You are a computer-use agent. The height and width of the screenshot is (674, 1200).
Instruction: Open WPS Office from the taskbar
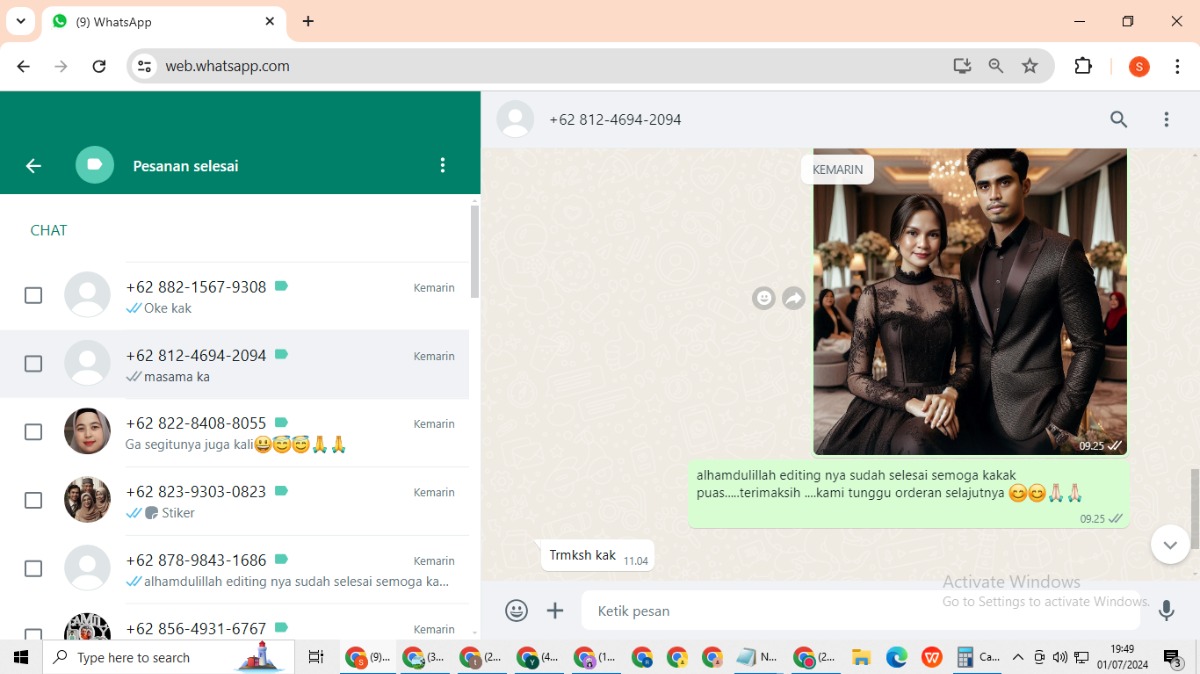(x=932, y=657)
